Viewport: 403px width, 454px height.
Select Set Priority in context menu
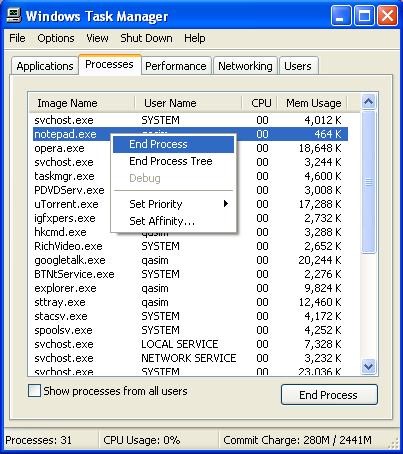pyautogui.click(x=173, y=204)
